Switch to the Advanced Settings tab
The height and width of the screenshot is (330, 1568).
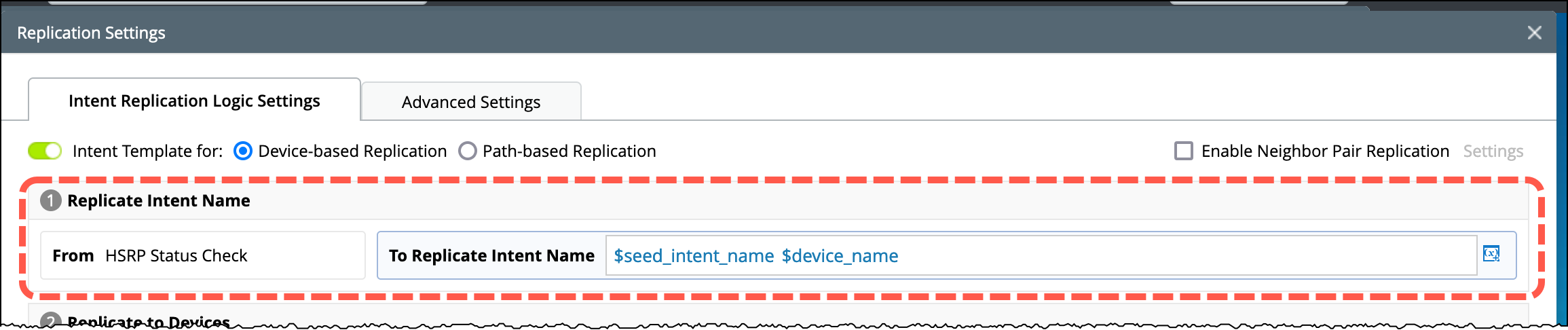coord(471,102)
